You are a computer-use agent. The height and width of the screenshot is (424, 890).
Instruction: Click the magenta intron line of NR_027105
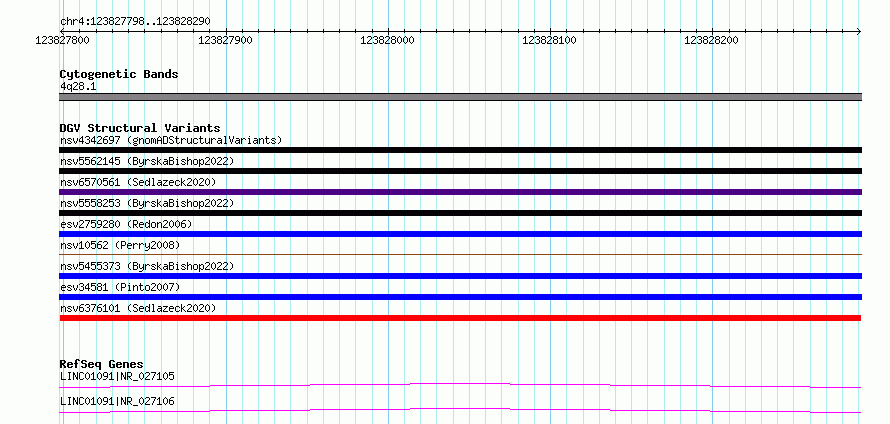coord(460,385)
